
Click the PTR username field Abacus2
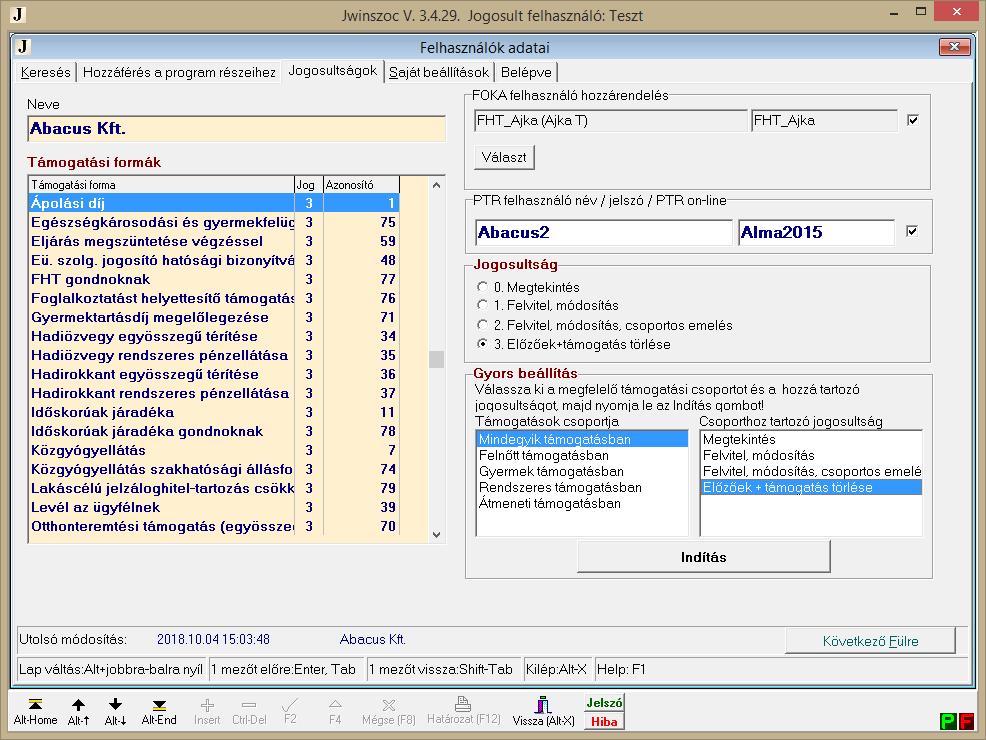coord(604,232)
